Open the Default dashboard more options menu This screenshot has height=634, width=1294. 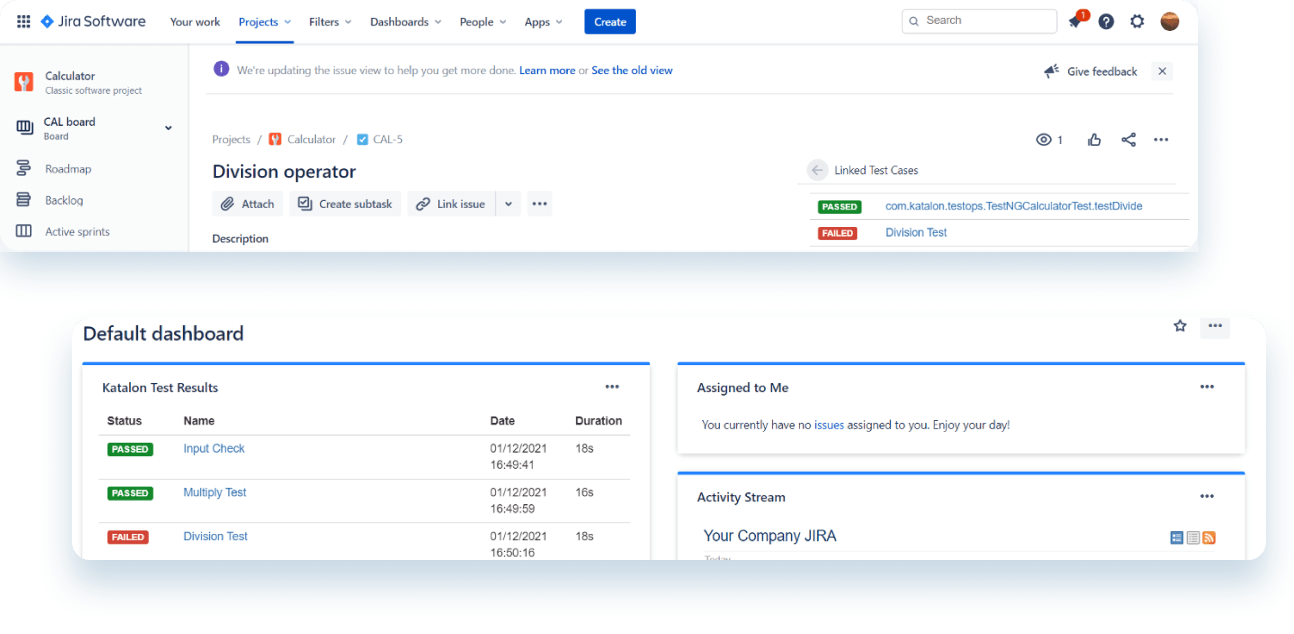coord(1215,326)
